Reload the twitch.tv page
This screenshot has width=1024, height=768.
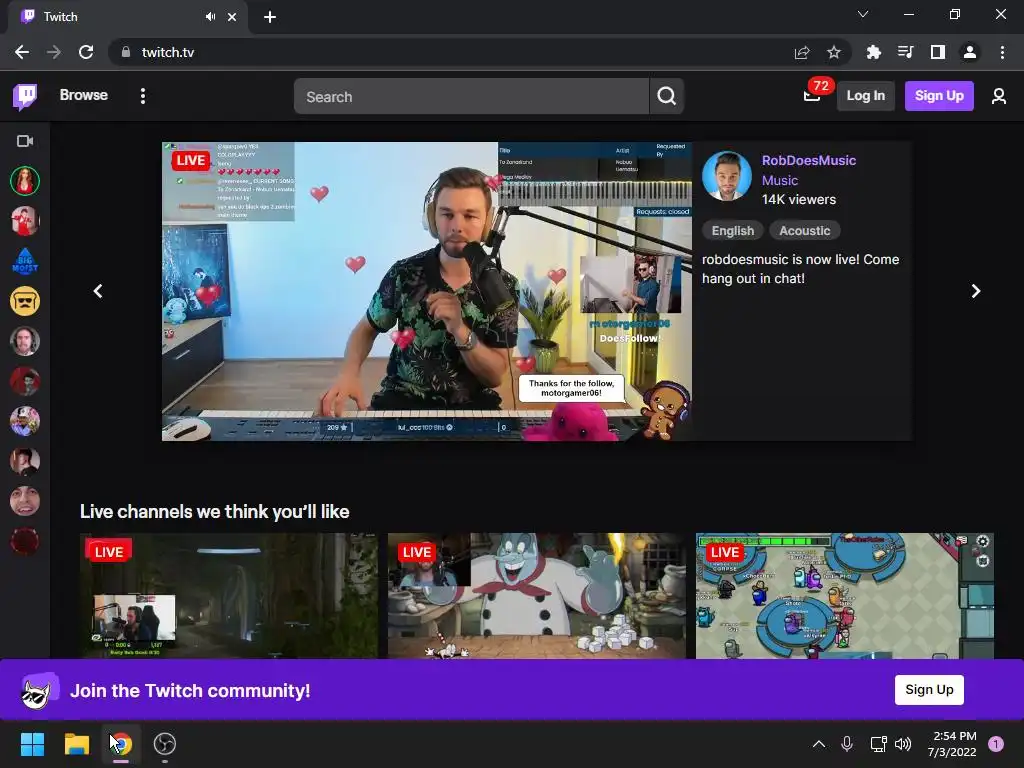[86, 52]
